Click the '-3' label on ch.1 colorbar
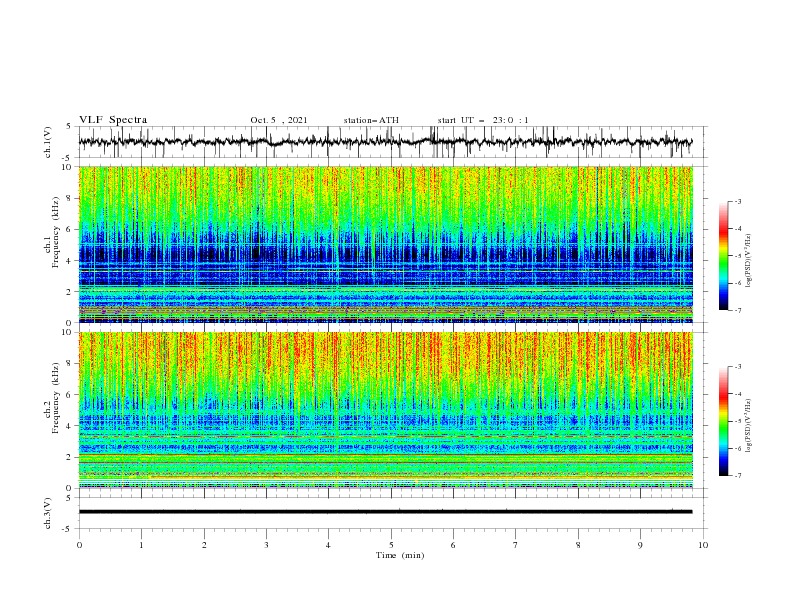792x612 pixels. [x=738, y=201]
